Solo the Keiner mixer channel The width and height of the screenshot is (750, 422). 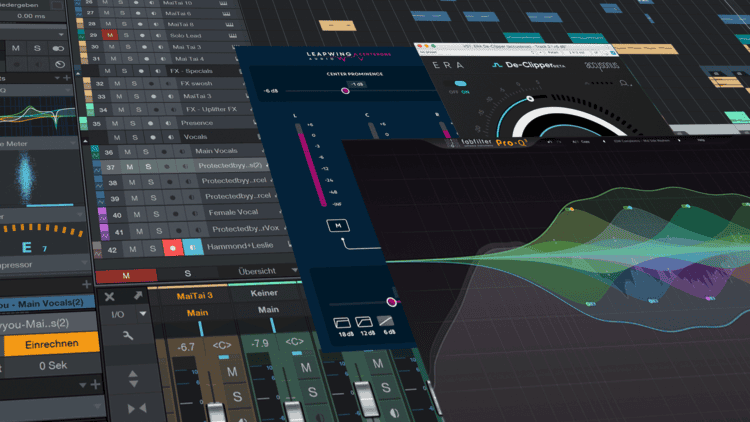(x=312, y=392)
